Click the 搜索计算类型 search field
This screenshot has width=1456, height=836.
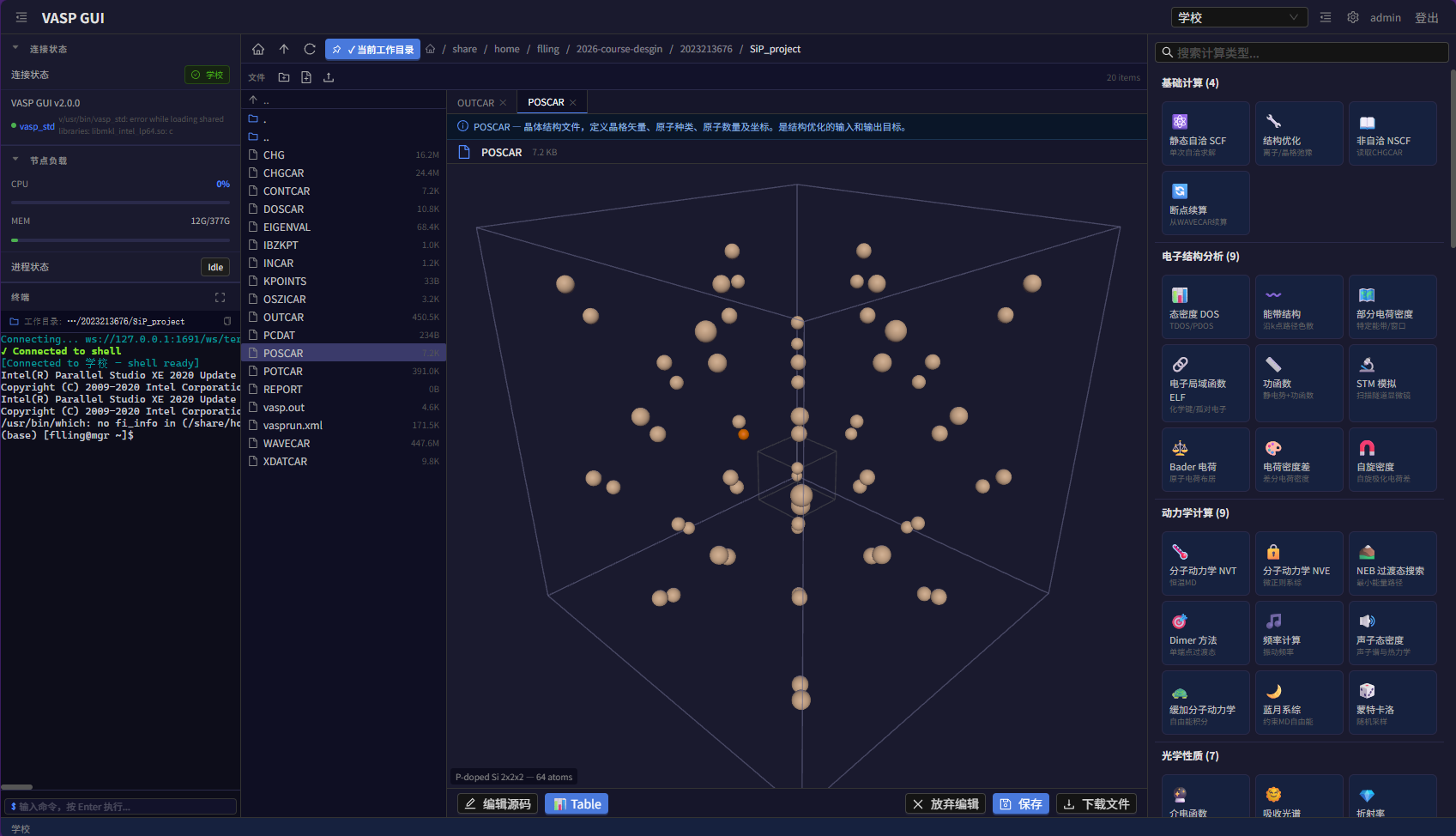[1302, 52]
